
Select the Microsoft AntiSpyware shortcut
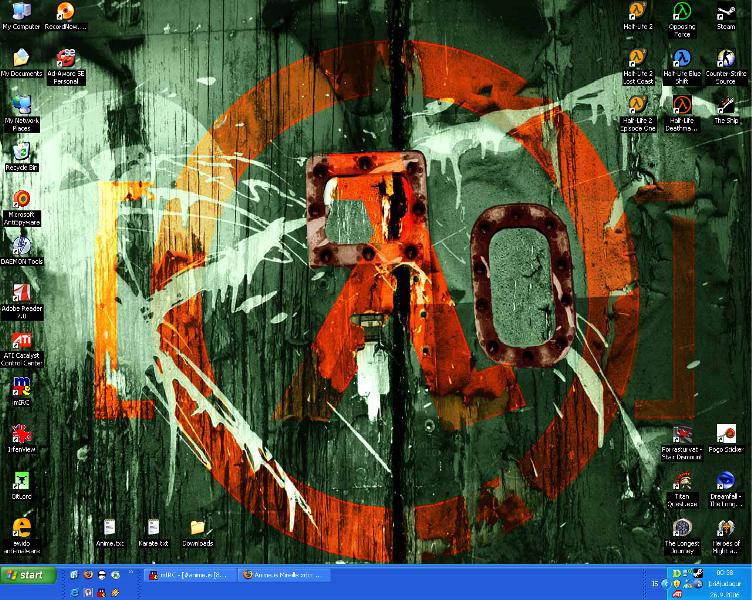pyautogui.click(x=21, y=208)
